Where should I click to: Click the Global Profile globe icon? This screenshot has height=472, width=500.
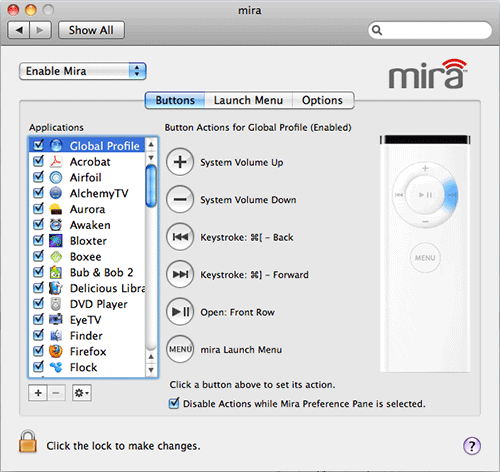tap(56, 146)
